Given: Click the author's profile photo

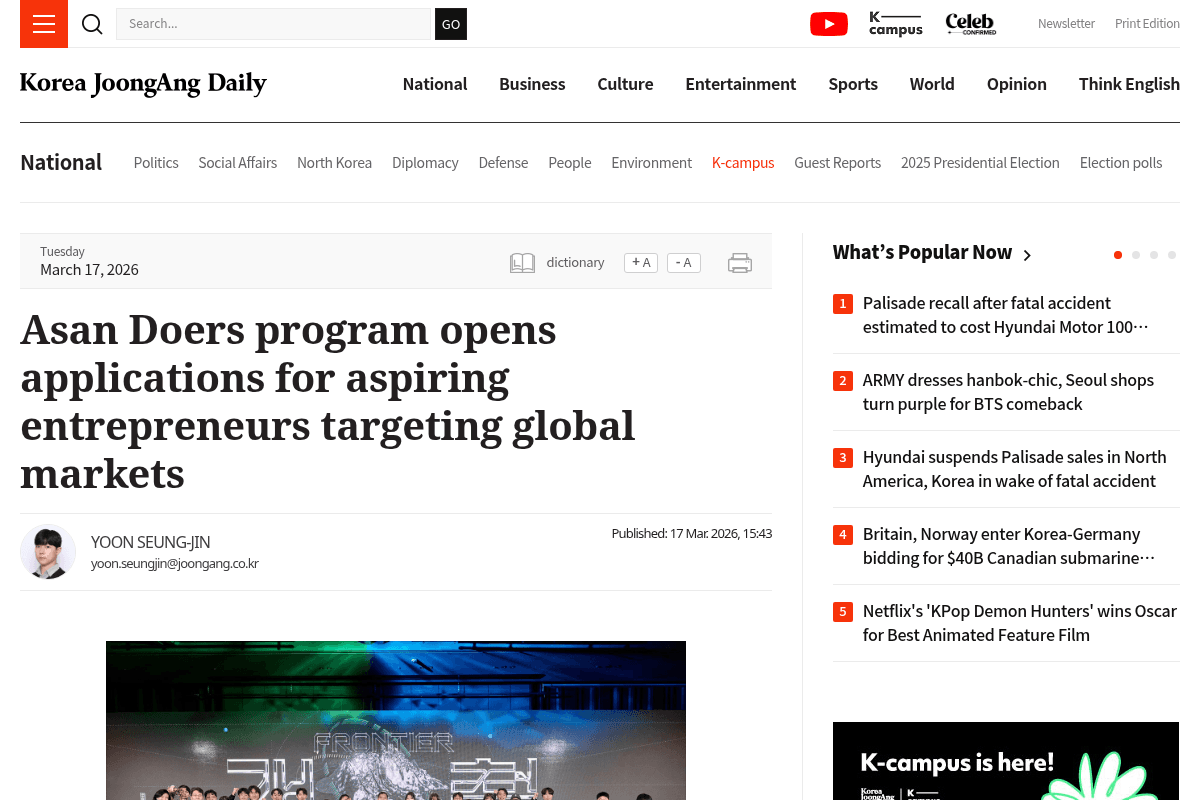Looking at the screenshot, I should (x=48, y=551).
